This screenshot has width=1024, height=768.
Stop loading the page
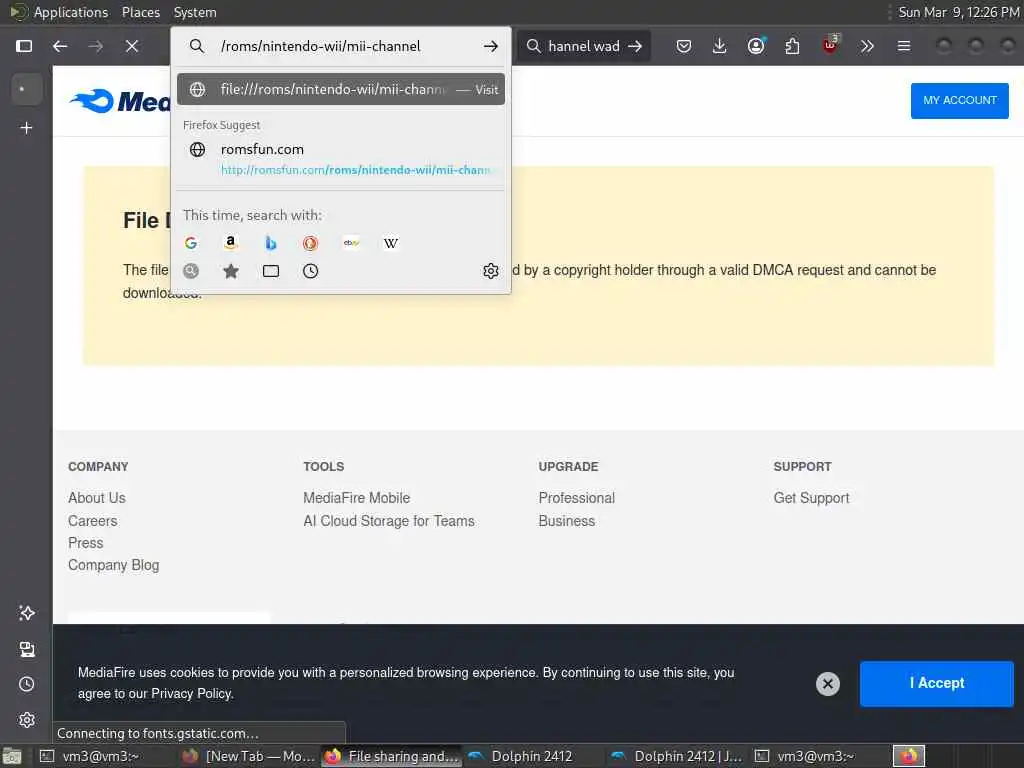tap(132, 46)
